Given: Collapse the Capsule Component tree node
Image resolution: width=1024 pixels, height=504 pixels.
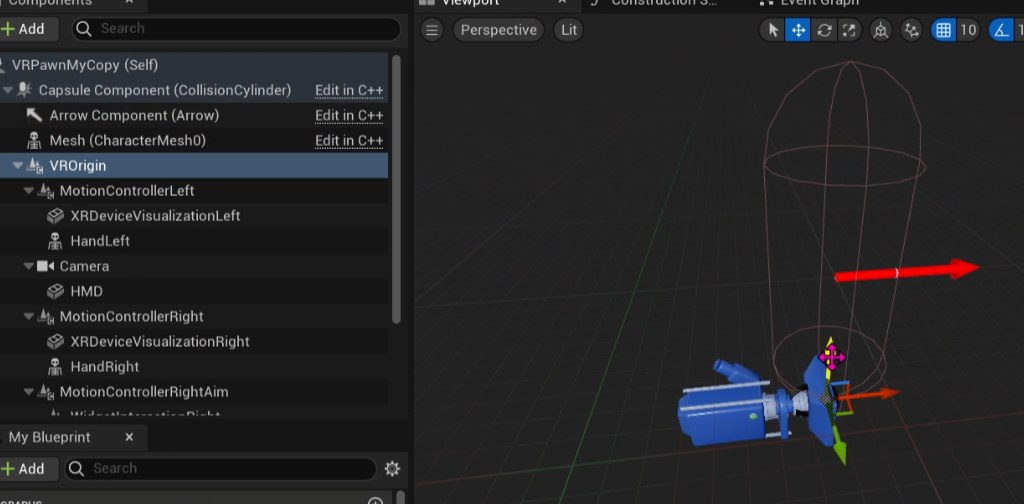Looking at the screenshot, I should coord(8,90).
